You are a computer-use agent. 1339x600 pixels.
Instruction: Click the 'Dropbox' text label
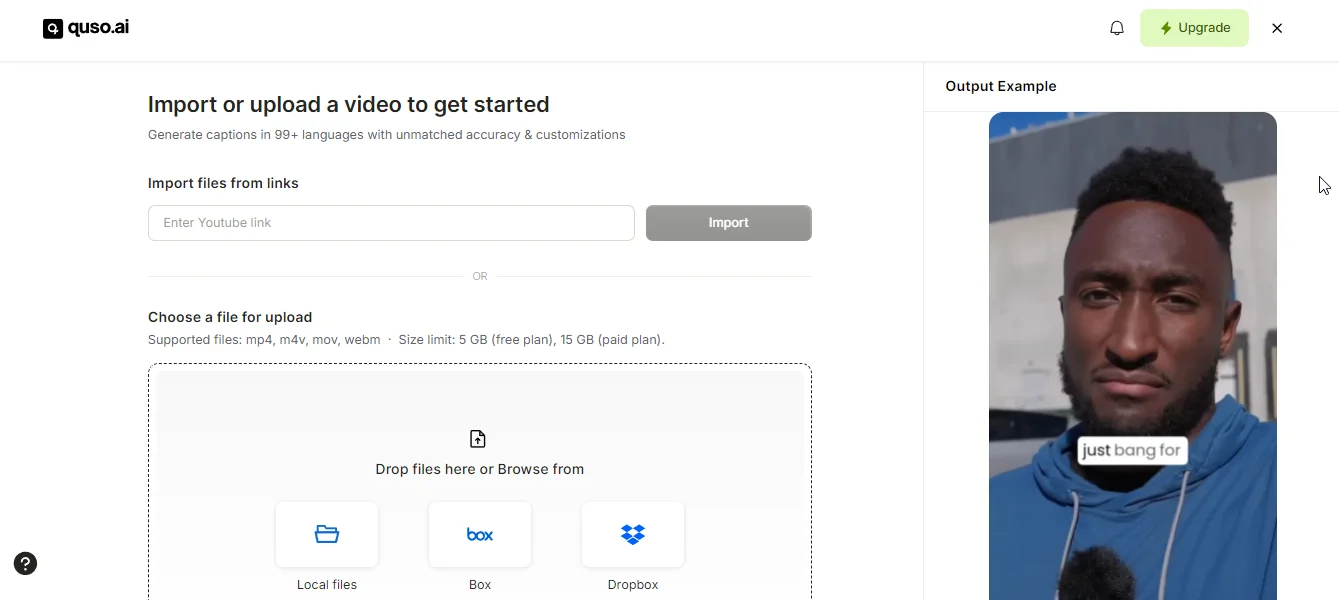(633, 585)
